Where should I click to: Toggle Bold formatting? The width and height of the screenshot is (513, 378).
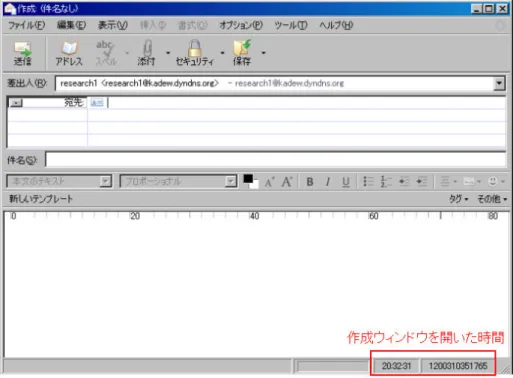coord(310,182)
